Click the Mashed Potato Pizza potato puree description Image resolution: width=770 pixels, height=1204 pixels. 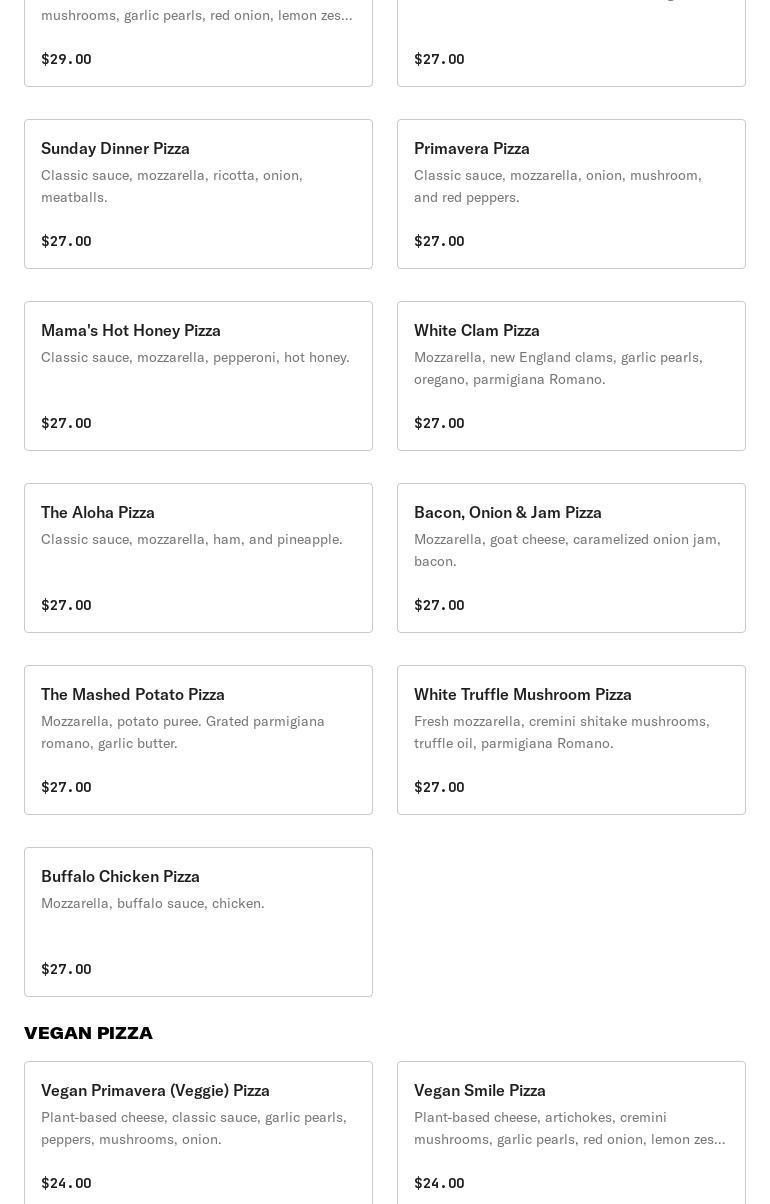183,732
